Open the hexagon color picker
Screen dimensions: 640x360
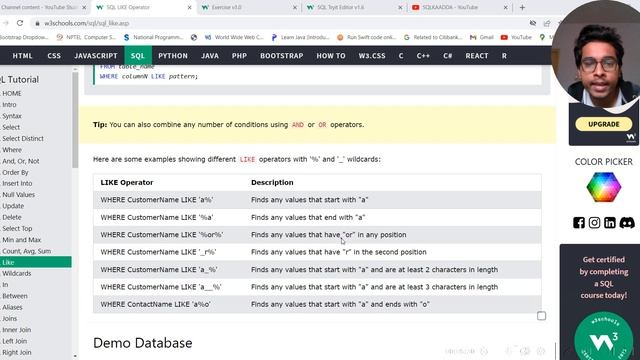(604, 187)
